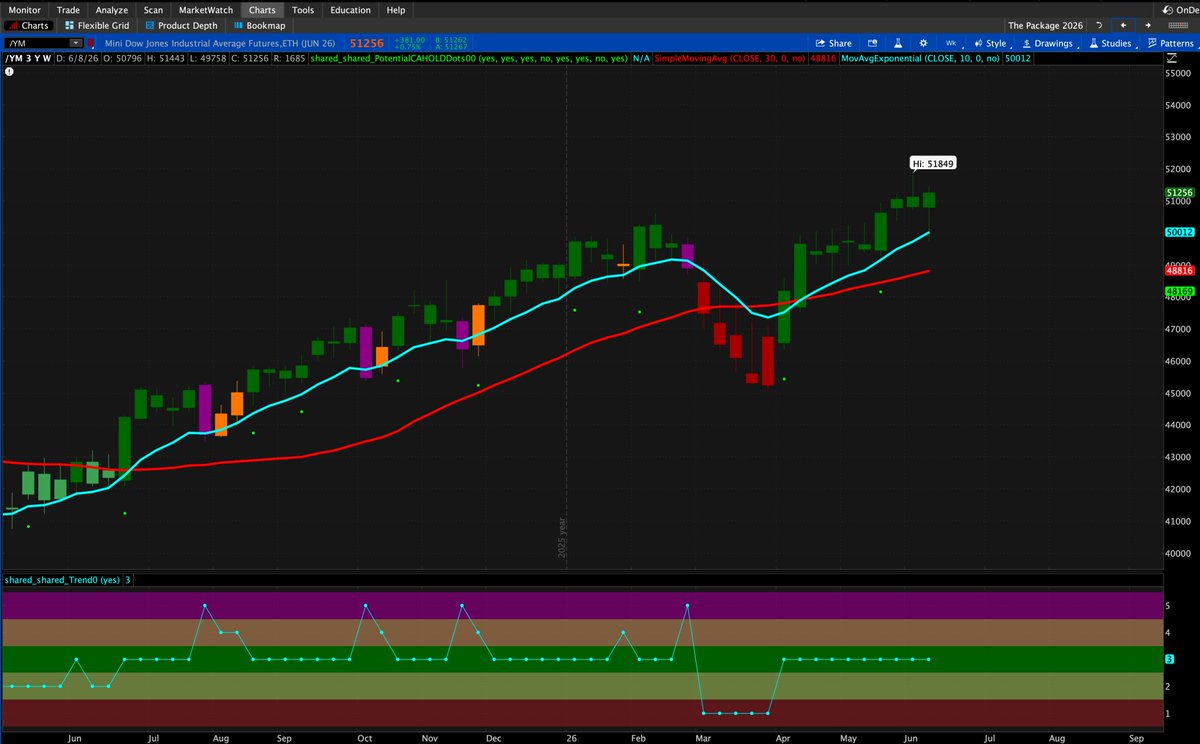Image resolution: width=1200 pixels, height=744 pixels.
Task: Open the Bookmap sub-tab
Action: coord(259,26)
